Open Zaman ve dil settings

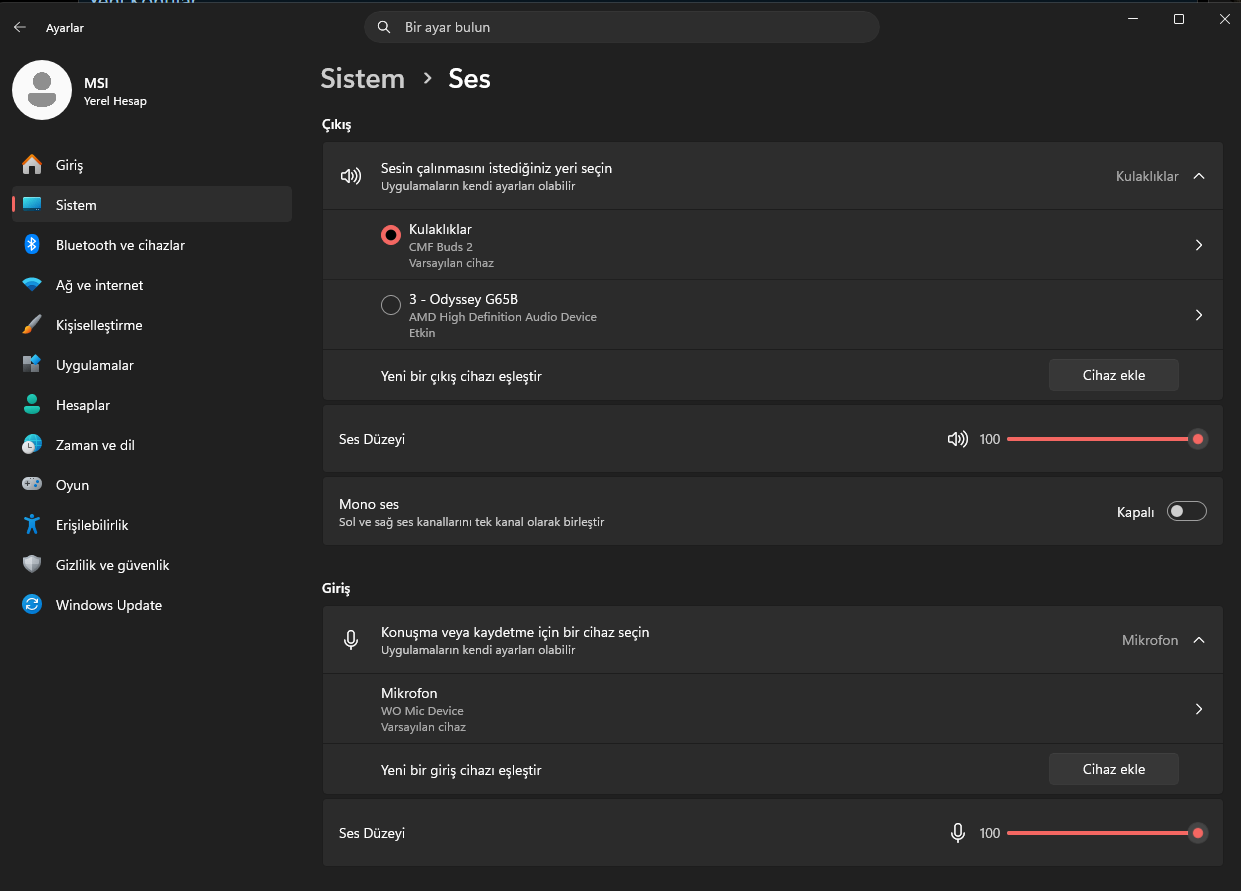click(x=152, y=445)
